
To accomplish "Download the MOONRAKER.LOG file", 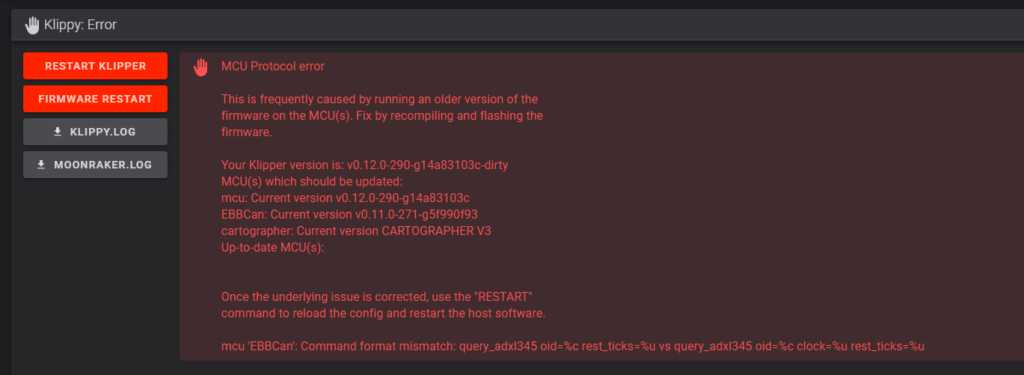I will tap(95, 165).
